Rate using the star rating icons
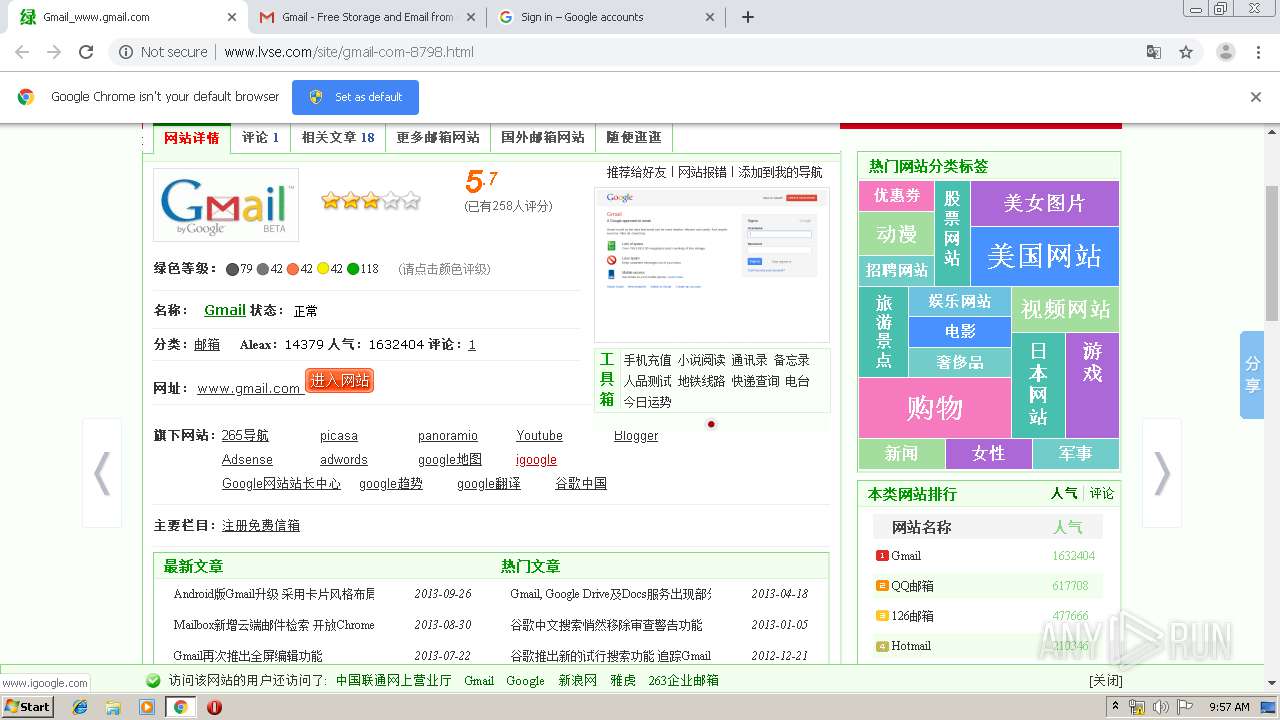Image resolution: width=1280 pixels, height=720 pixels. 370,201
